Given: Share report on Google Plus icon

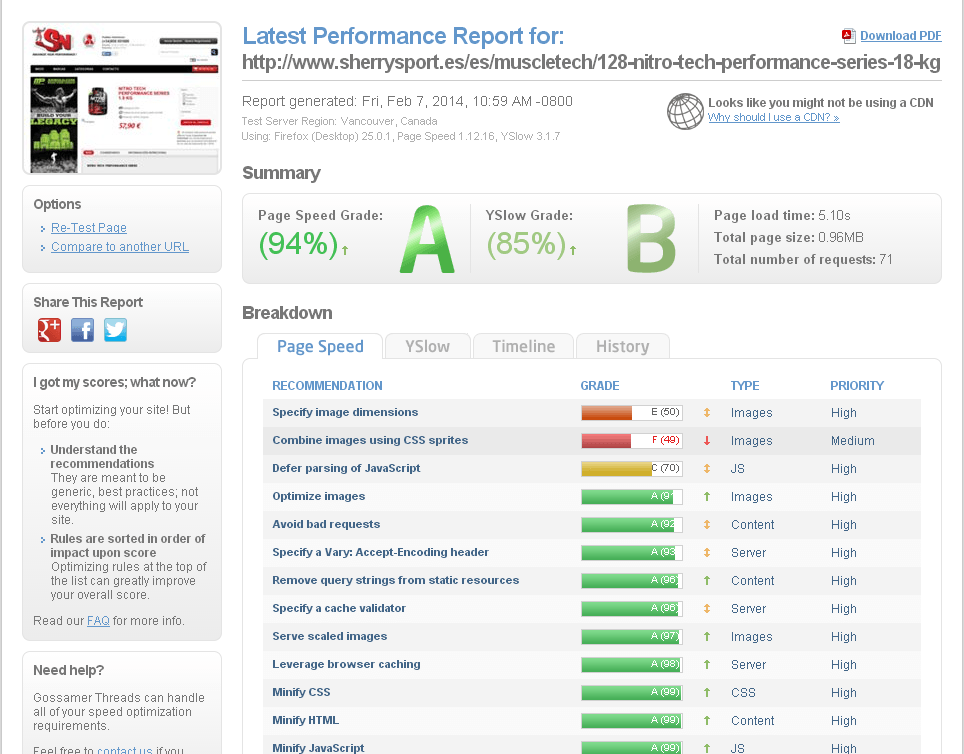Looking at the screenshot, I should pyautogui.click(x=49, y=330).
